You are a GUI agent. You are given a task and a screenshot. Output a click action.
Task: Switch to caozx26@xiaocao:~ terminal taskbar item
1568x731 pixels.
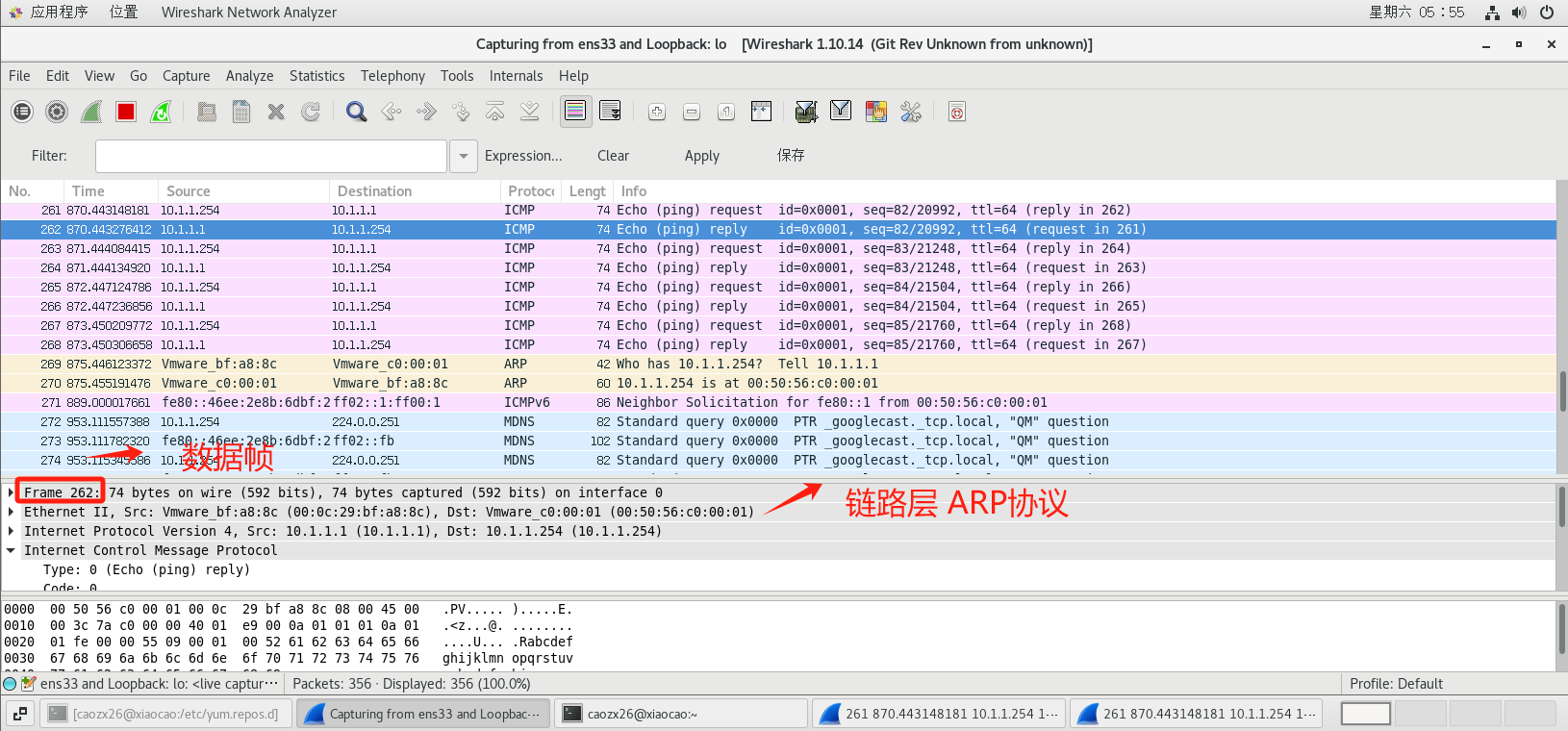tap(681, 714)
